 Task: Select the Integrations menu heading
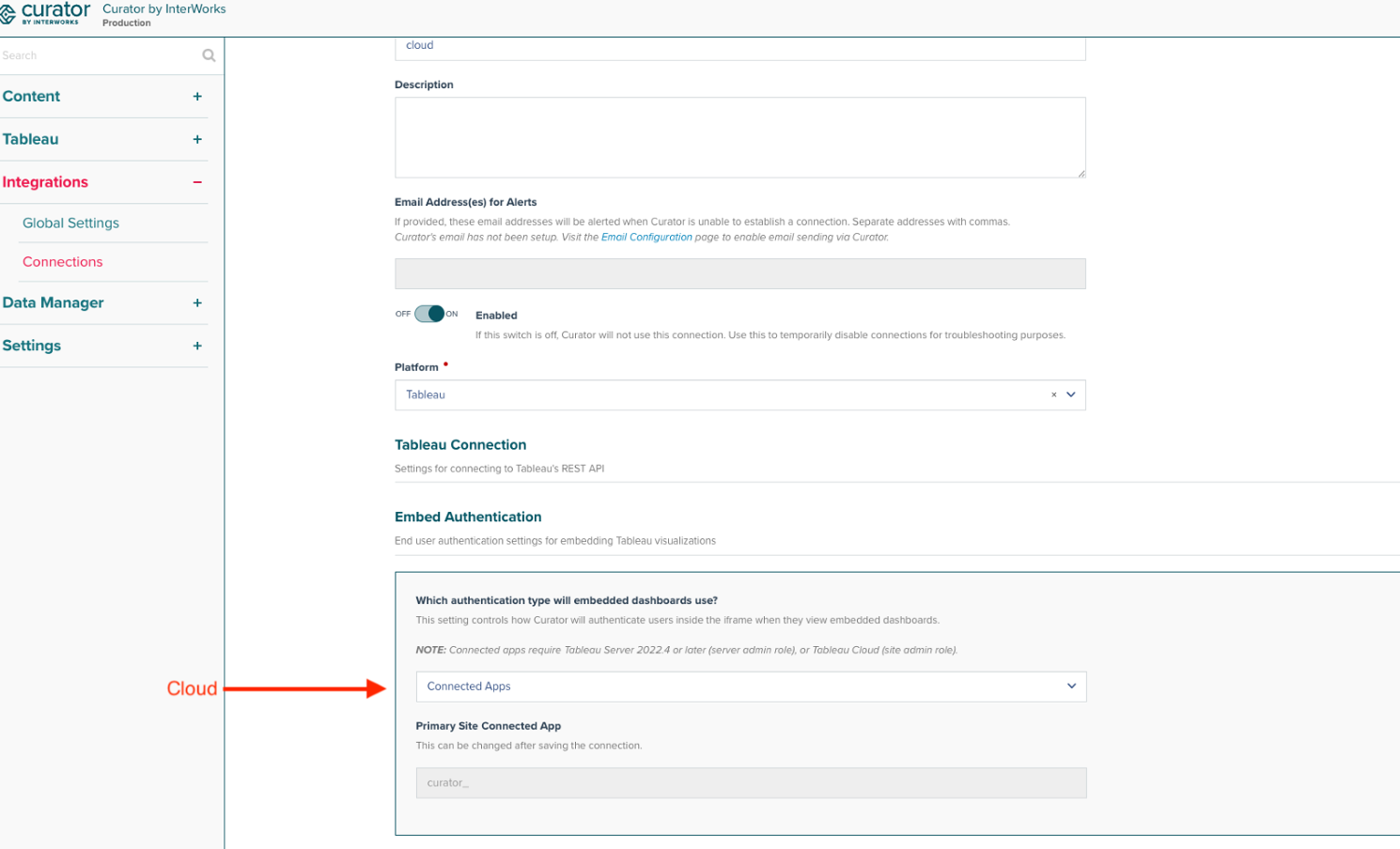coord(45,182)
